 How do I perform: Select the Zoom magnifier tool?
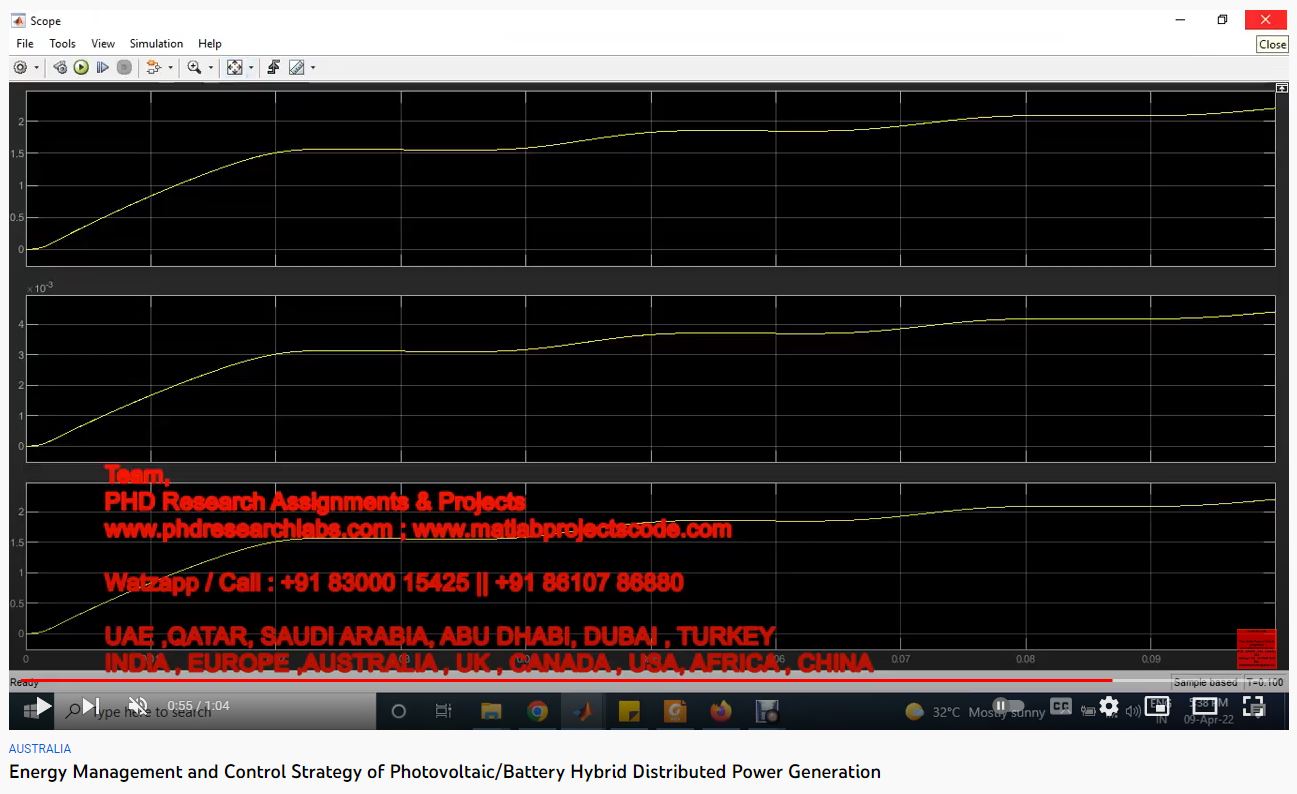[194, 68]
